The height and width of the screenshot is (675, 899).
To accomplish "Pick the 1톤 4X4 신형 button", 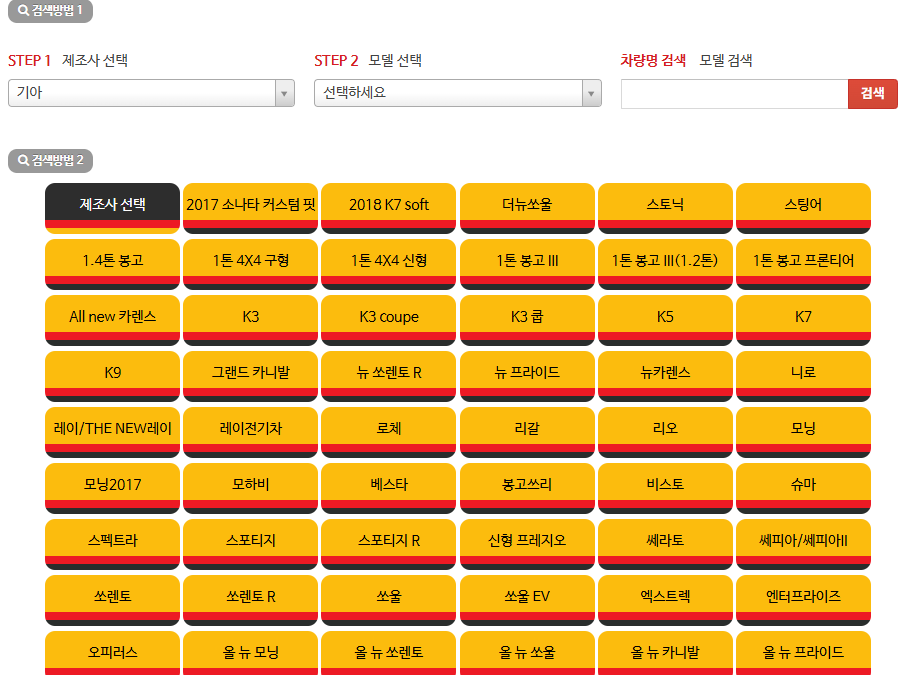I will [x=389, y=264].
